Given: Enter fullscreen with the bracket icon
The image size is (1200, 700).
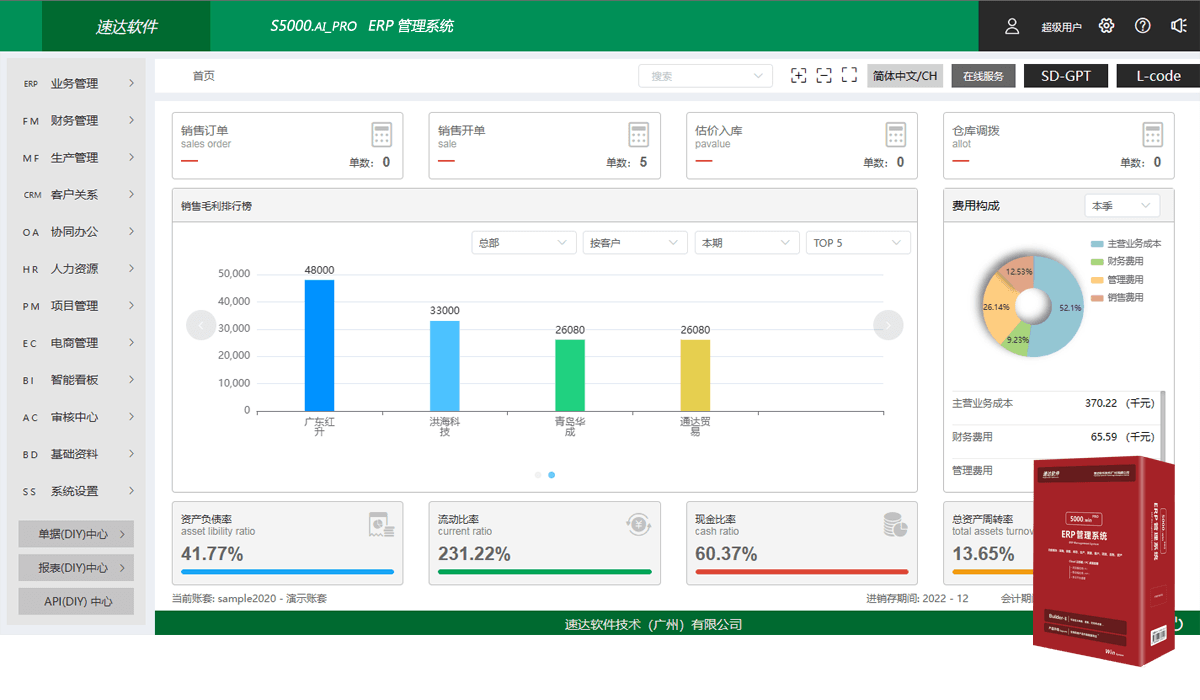Looking at the screenshot, I should tap(849, 75).
